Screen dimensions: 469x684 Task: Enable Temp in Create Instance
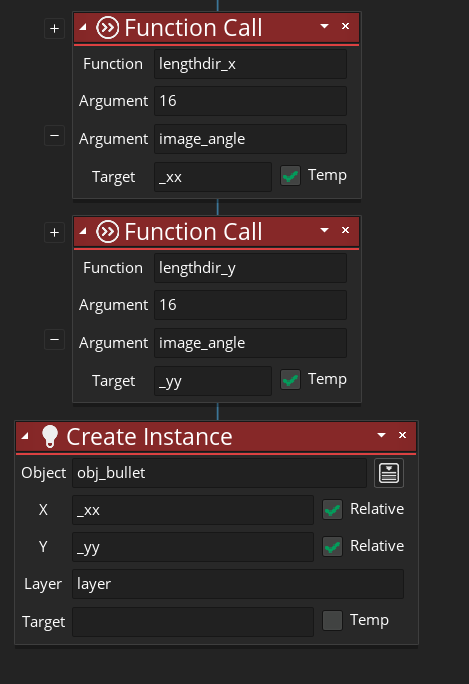tap(332, 620)
